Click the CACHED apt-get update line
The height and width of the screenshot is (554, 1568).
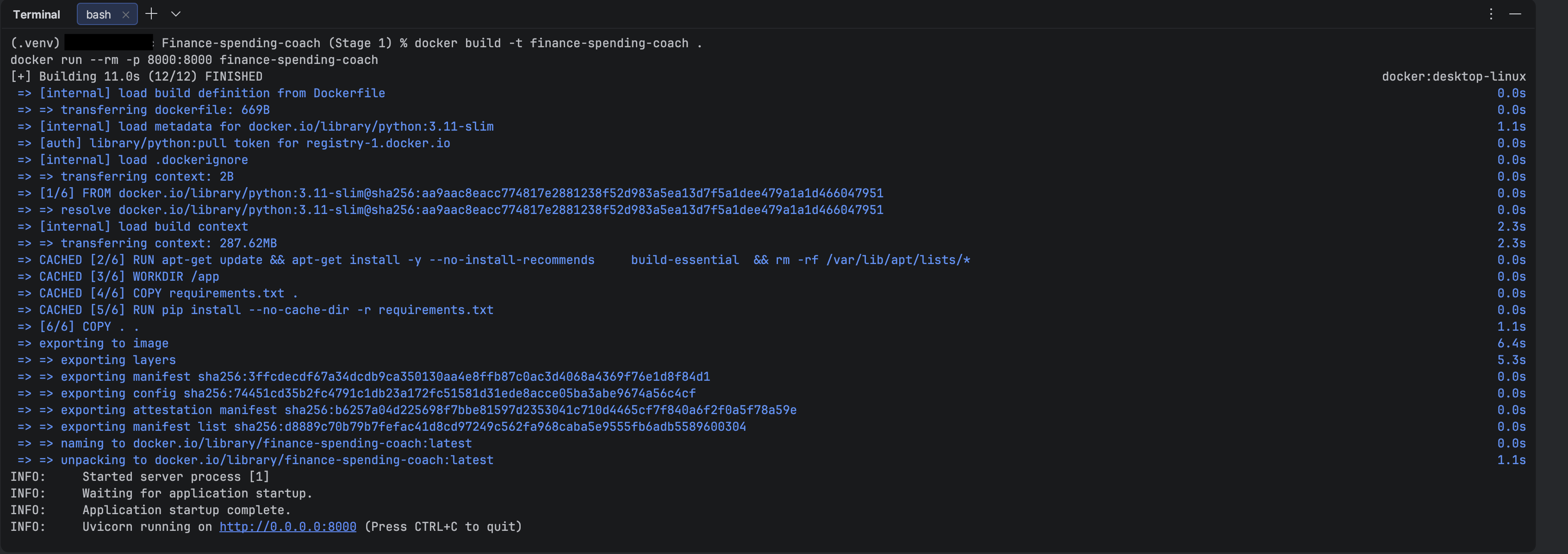(317, 260)
